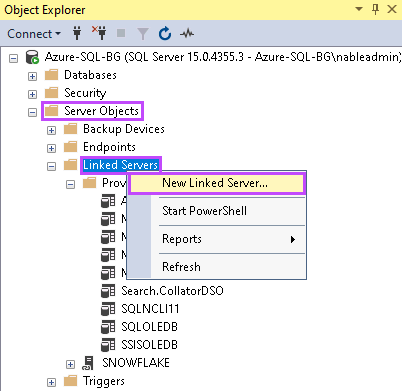Select the SSISOLEDB provider icon
The height and width of the screenshot is (391, 402).
(x=108, y=345)
